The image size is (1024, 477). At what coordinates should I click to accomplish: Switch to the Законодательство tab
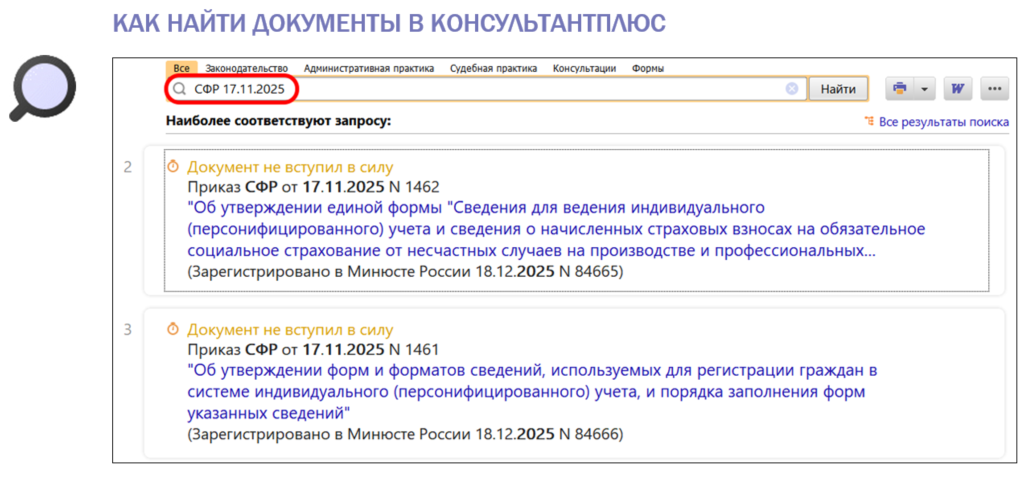(247, 68)
